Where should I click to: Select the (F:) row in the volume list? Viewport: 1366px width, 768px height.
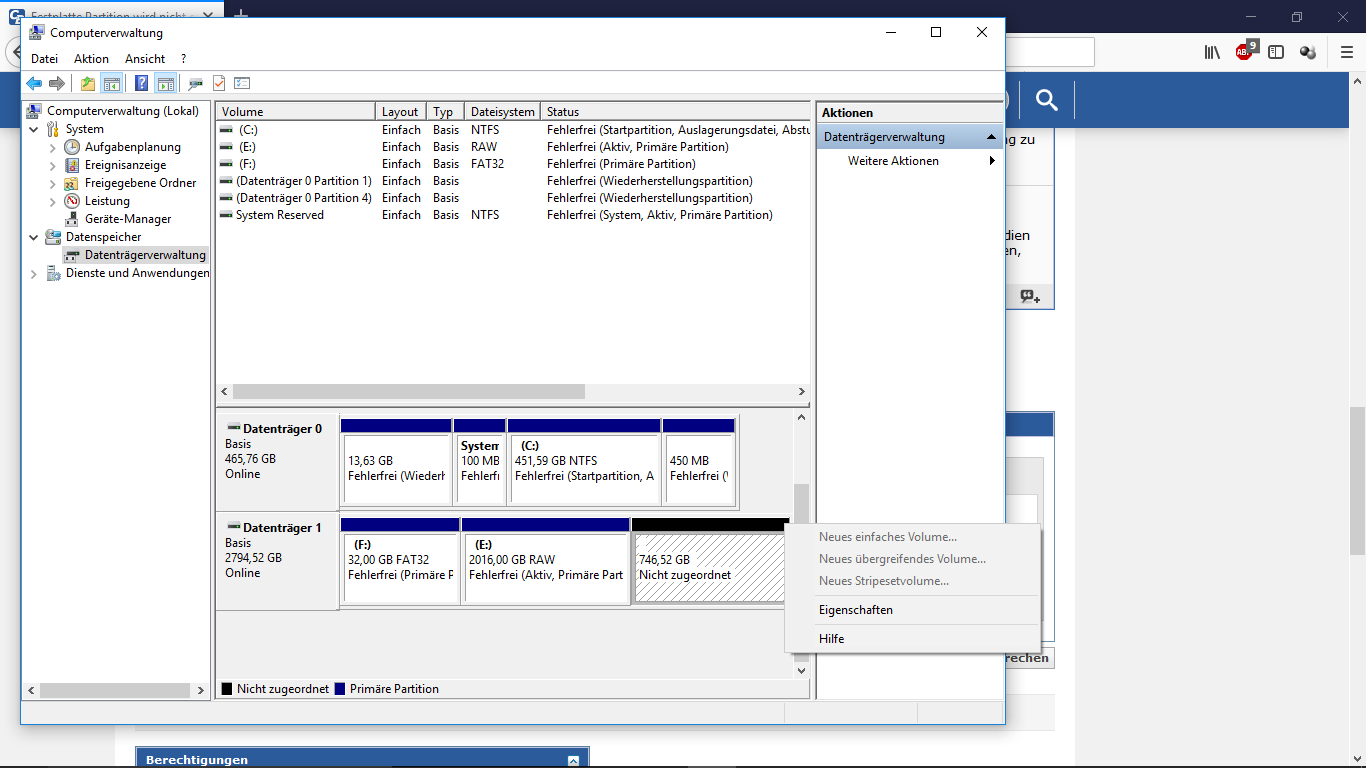[514, 164]
